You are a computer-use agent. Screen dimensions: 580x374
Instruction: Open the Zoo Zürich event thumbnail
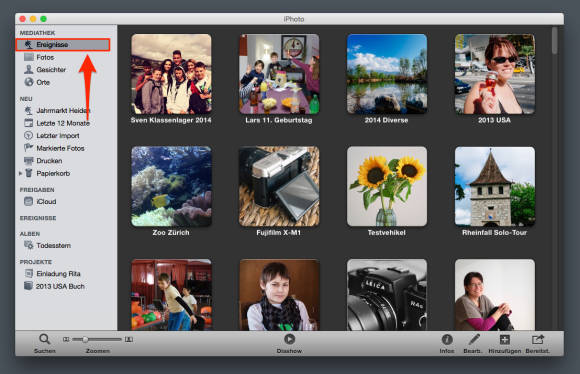click(171, 186)
